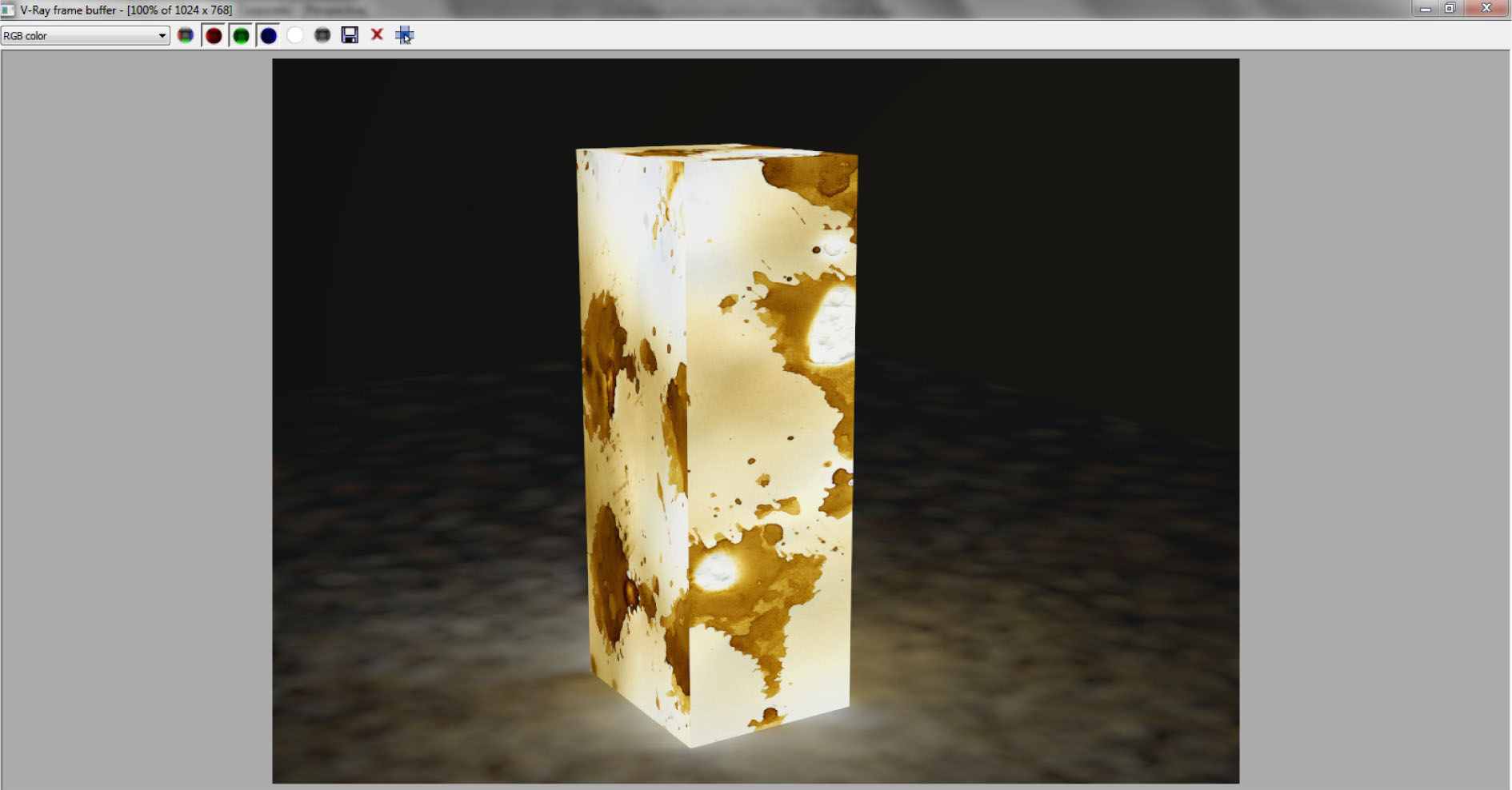The width and height of the screenshot is (1512, 790).
Task: Clear the image with red X
Action: (377, 34)
